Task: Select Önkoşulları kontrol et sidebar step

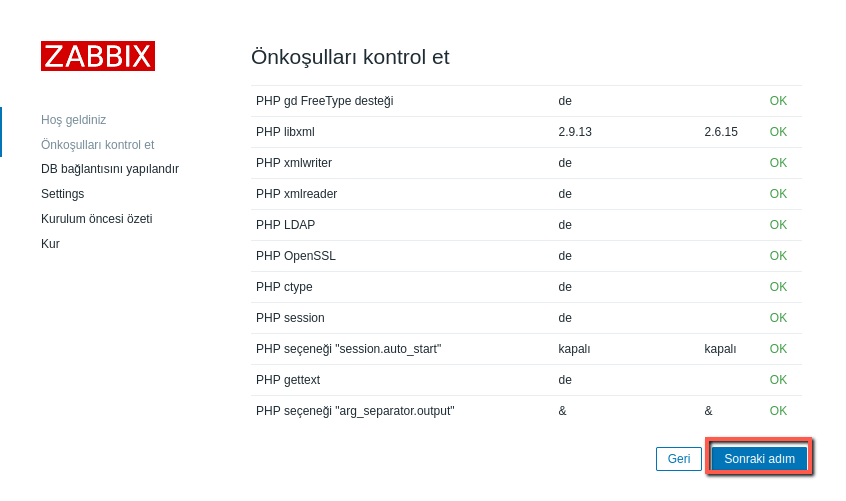Action: (x=97, y=145)
